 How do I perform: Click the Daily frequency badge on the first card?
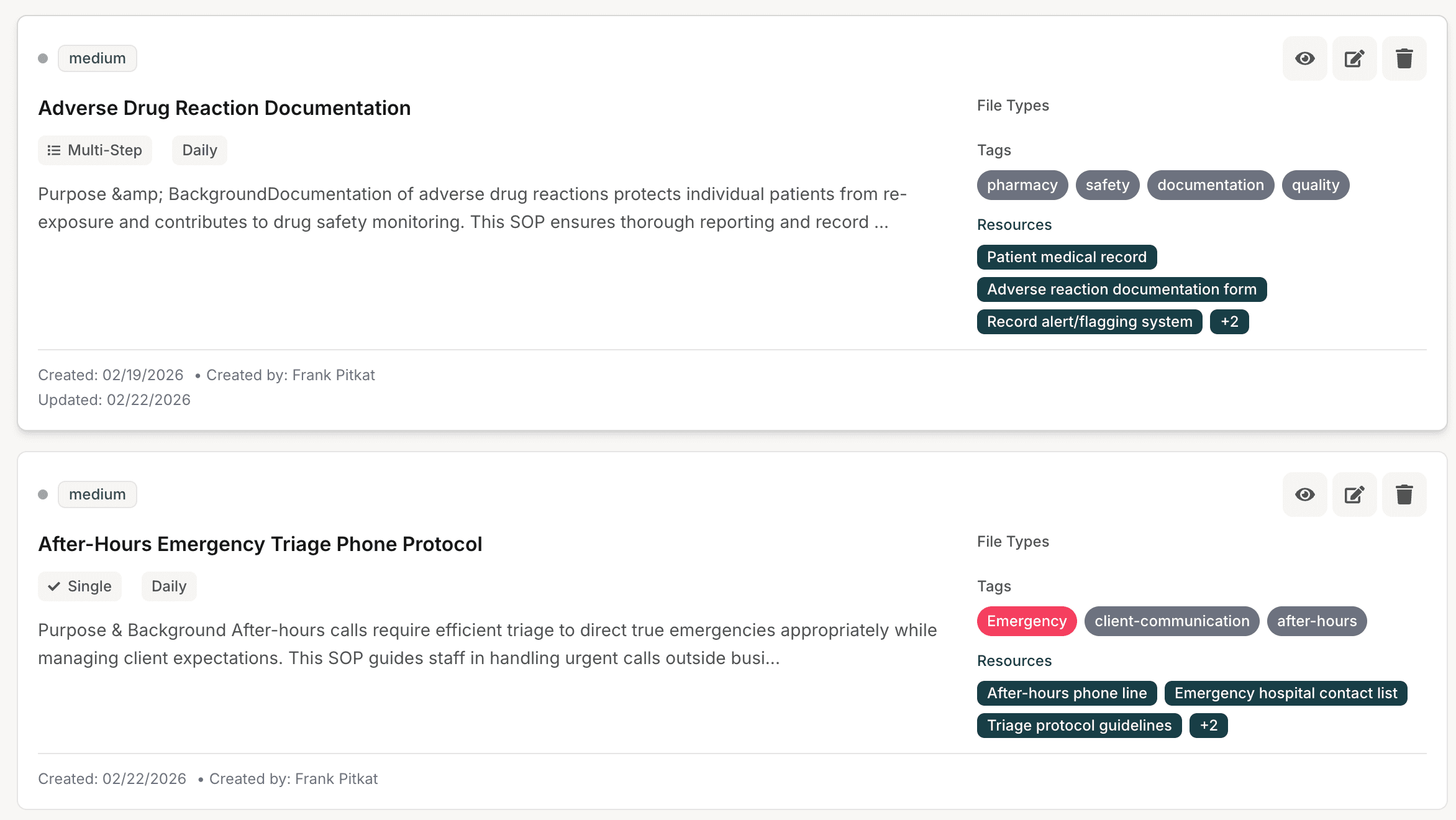point(199,150)
